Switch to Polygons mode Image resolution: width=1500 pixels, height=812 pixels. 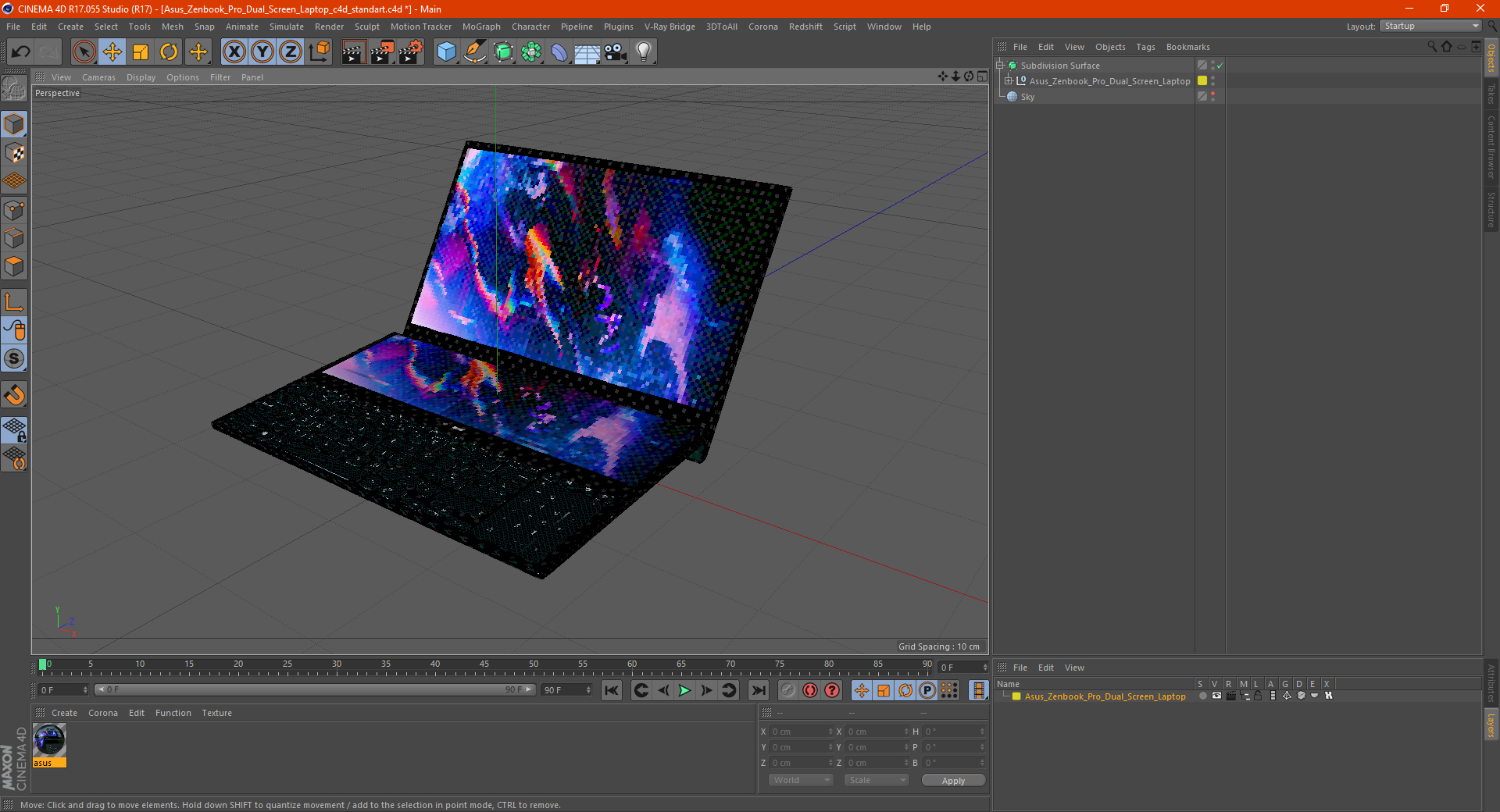pyautogui.click(x=14, y=266)
